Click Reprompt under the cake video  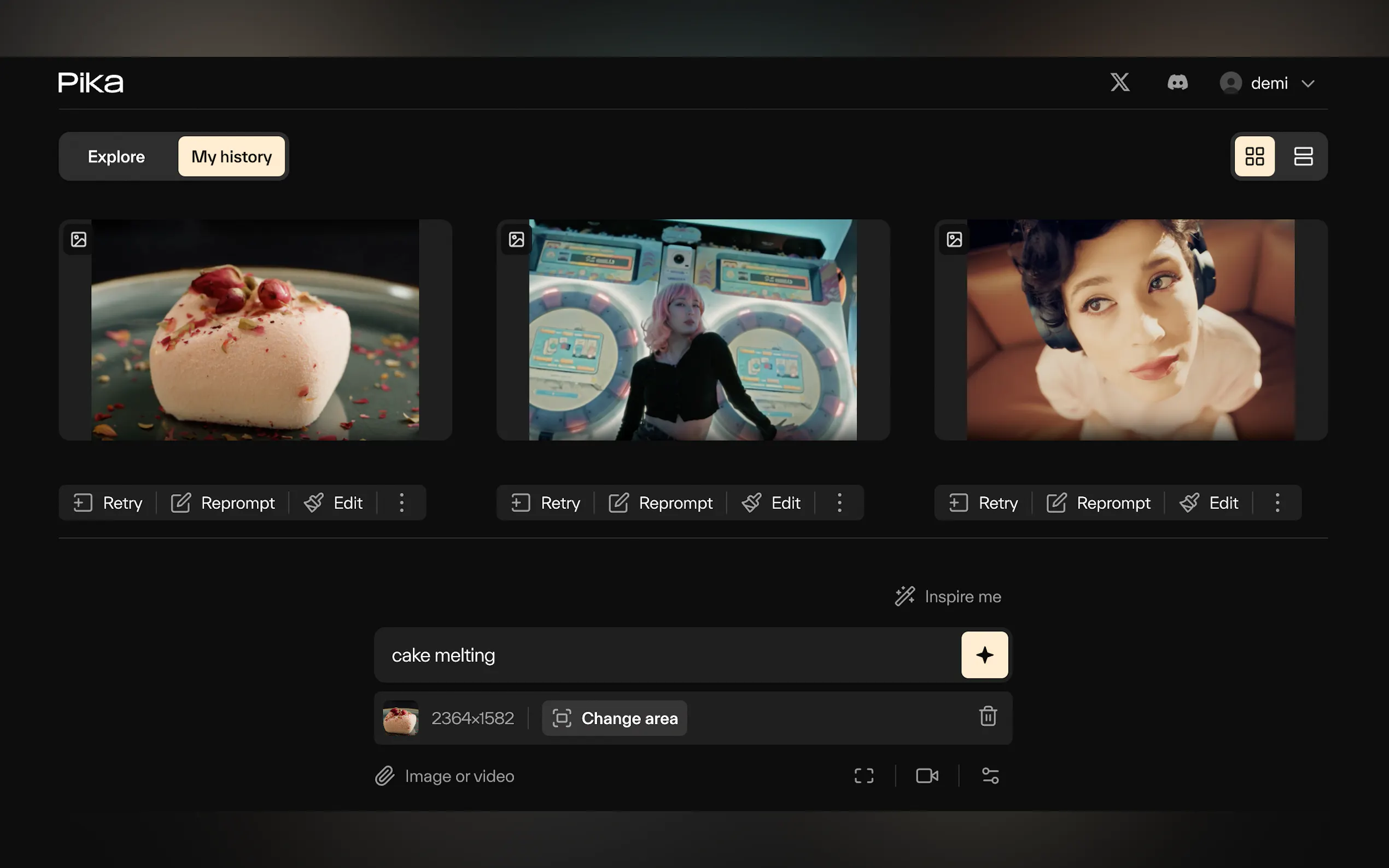click(223, 503)
